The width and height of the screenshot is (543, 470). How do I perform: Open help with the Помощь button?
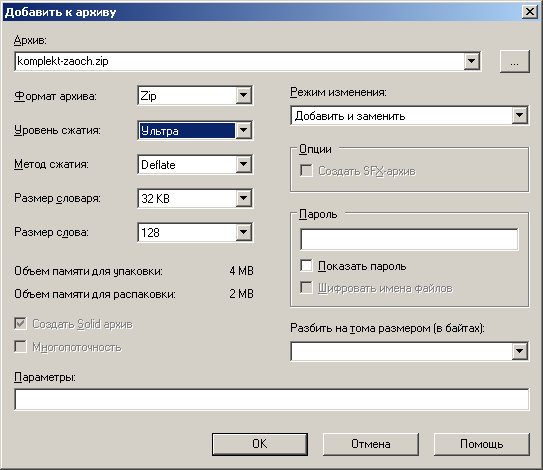coord(482,444)
